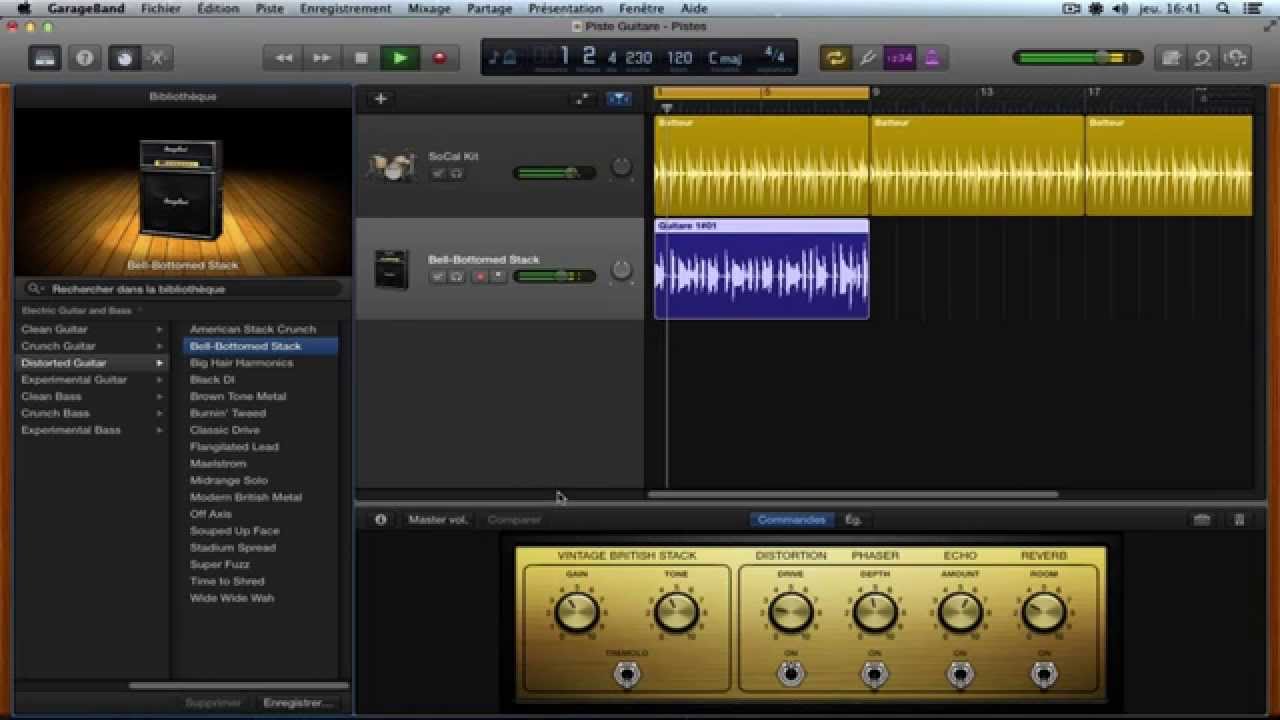The width and height of the screenshot is (1280, 720).
Task: Click the Catch playhead button in track header
Action: (x=582, y=99)
